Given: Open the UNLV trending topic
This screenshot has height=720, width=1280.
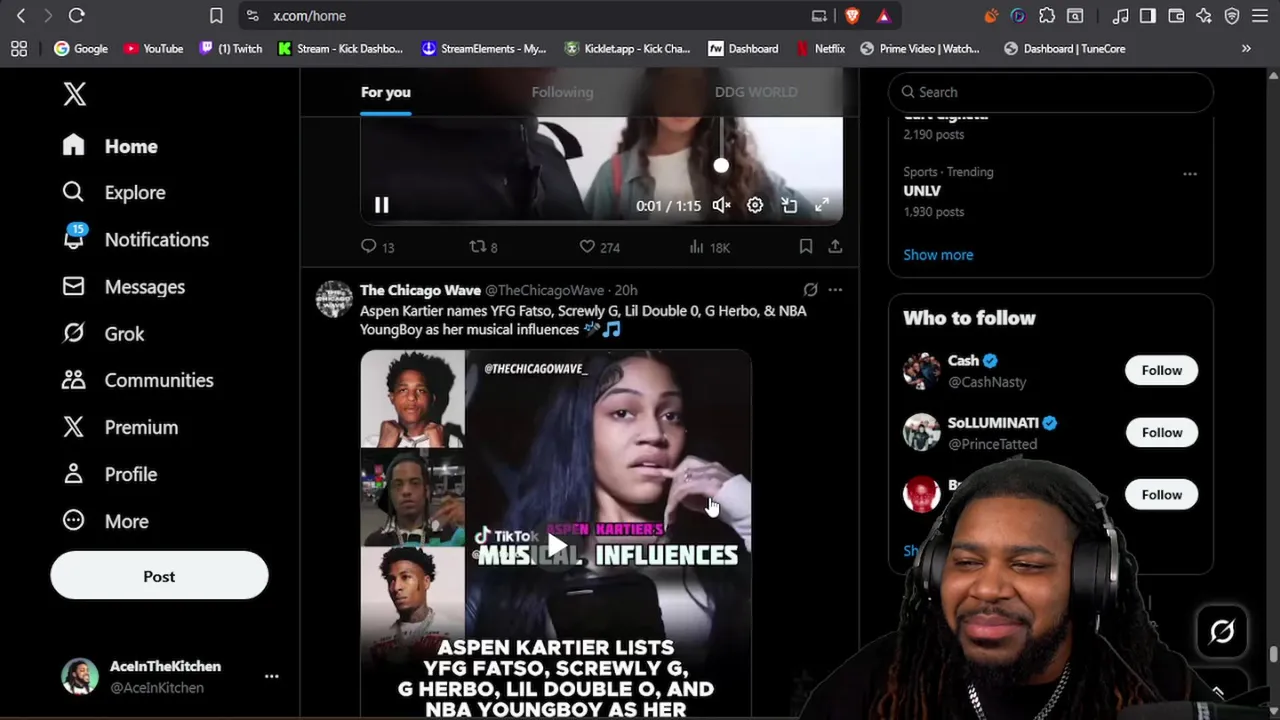Looking at the screenshot, I should 922,190.
